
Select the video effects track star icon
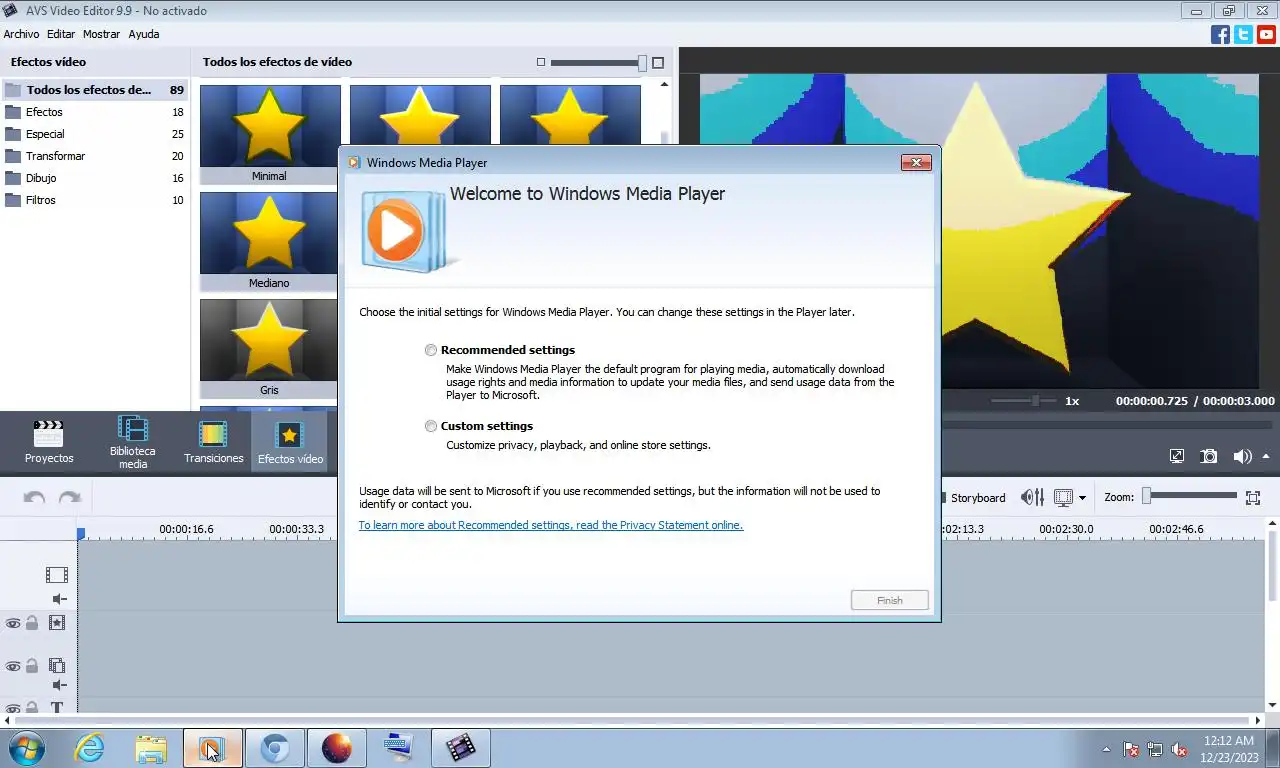(x=57, y=622)
